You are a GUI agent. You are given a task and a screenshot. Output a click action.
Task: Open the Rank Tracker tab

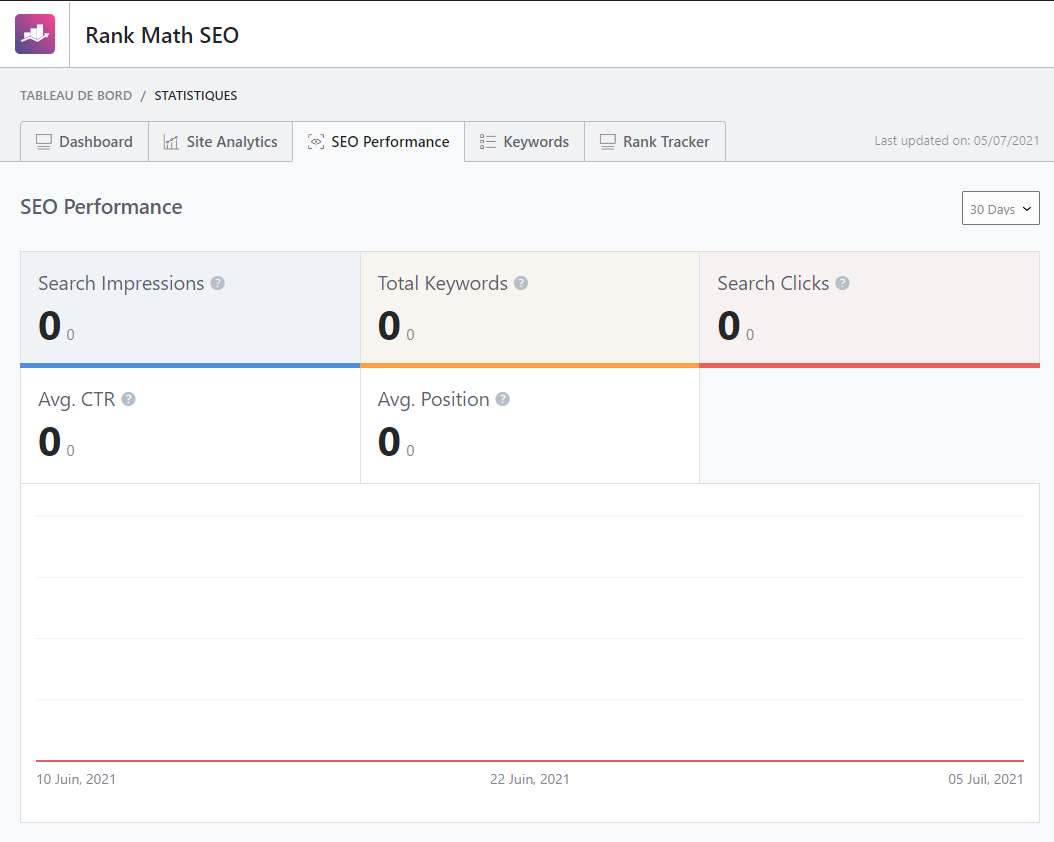655,141
